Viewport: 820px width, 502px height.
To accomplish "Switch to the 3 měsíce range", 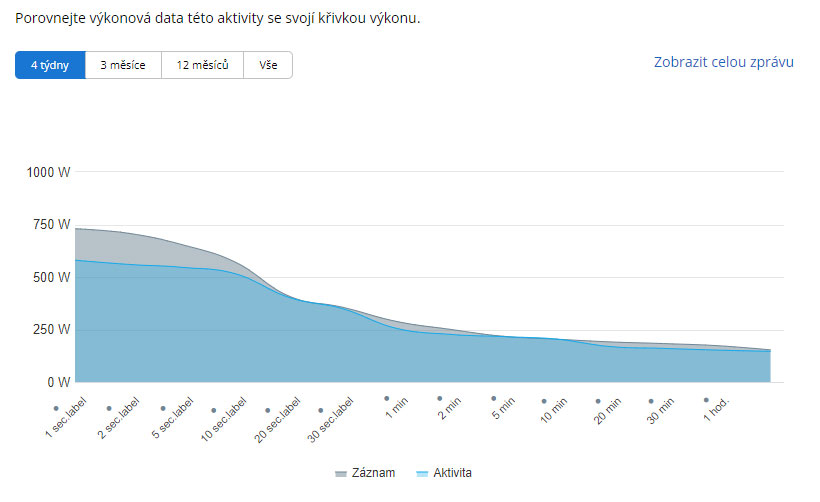I will click(123, 66).
